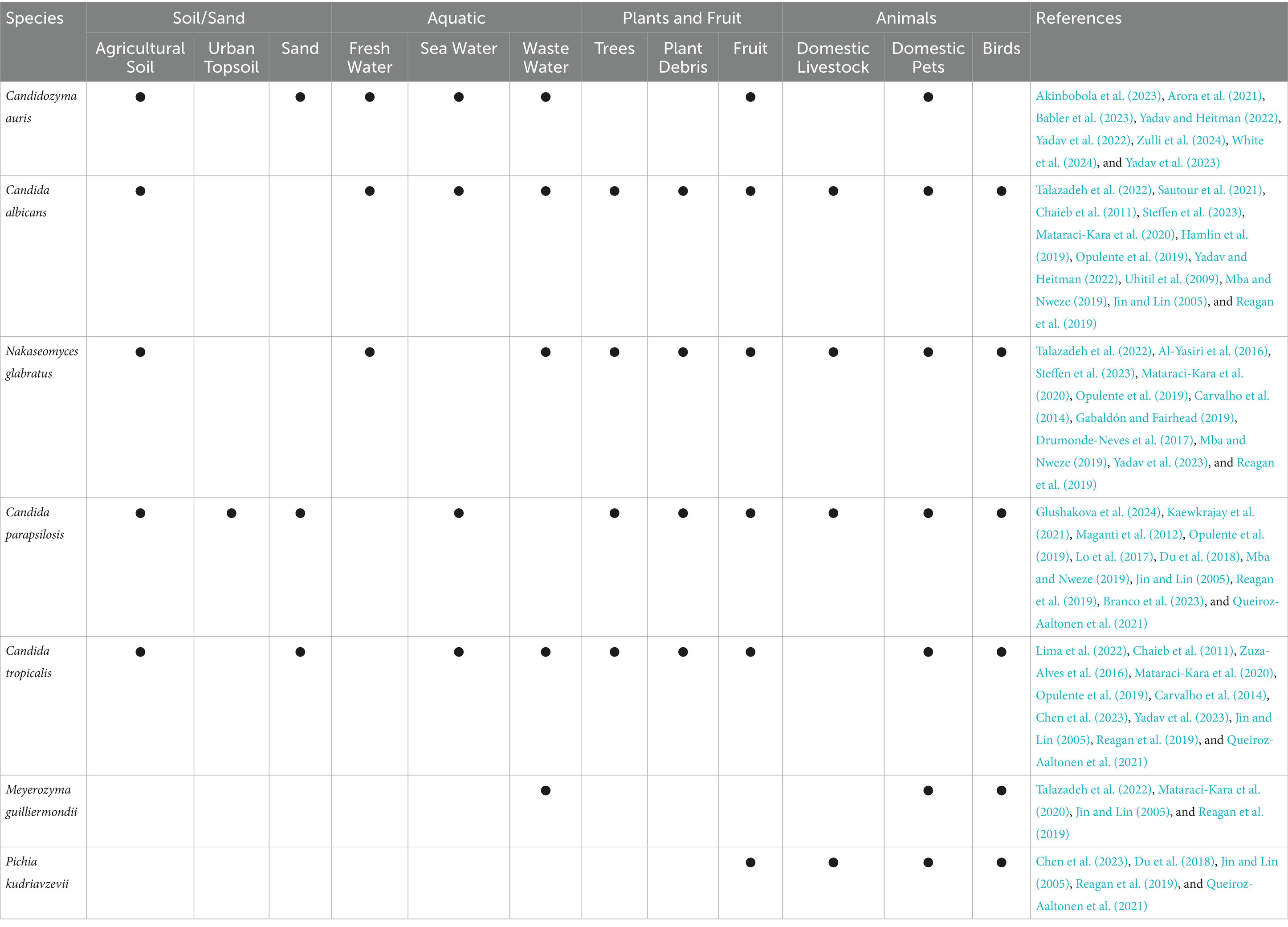Viewport: 1288px width, 927px height.
Task: Click the Branco et al. (2023) citation
Action: click(1153, 601)
